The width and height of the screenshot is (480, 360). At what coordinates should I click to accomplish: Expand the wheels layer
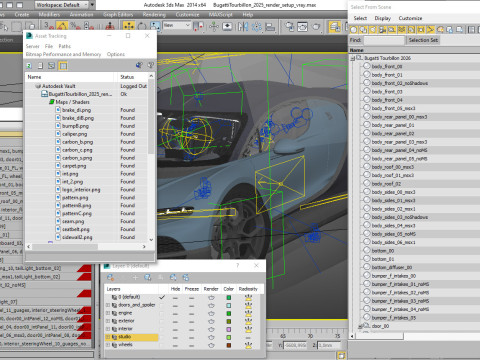tap(108, 345)
